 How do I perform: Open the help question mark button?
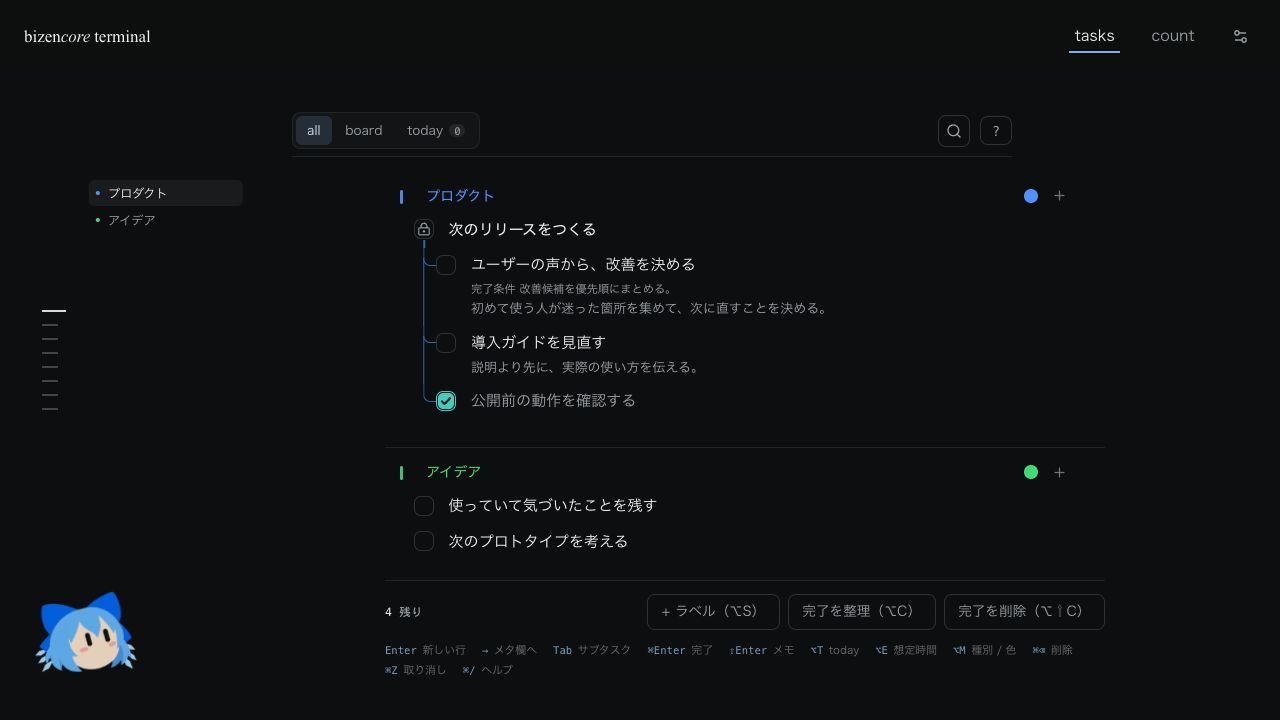[x=996, y=131]
